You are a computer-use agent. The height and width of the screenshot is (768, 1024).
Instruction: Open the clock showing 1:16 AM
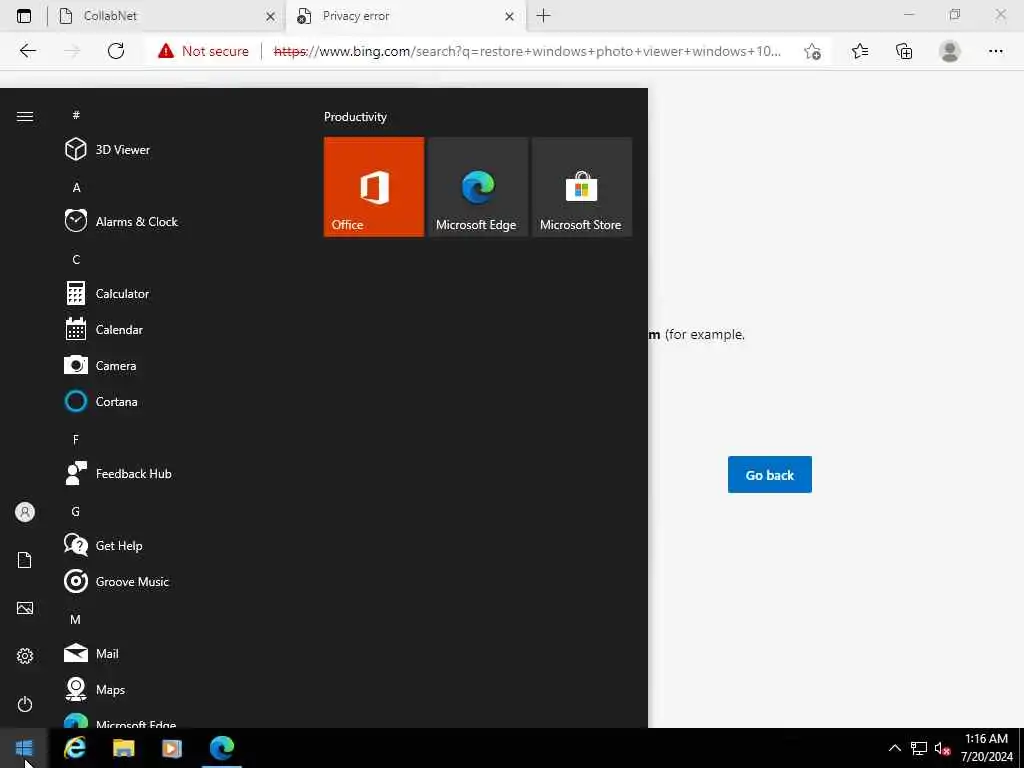[x=986, y=748]
